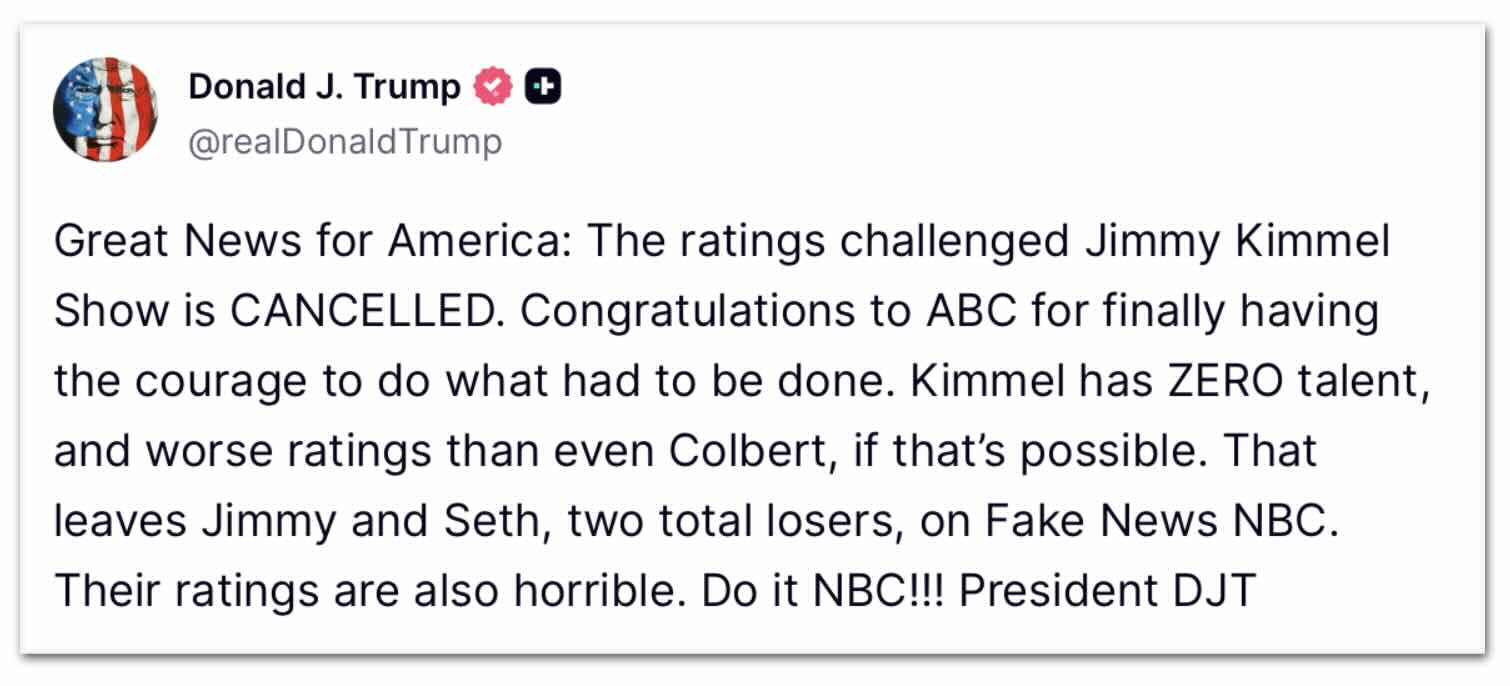Click the Donald J. Trump profile avatar
This screenshot has height=686, width=1510.
pyautogui.click(x=105, y=109)
